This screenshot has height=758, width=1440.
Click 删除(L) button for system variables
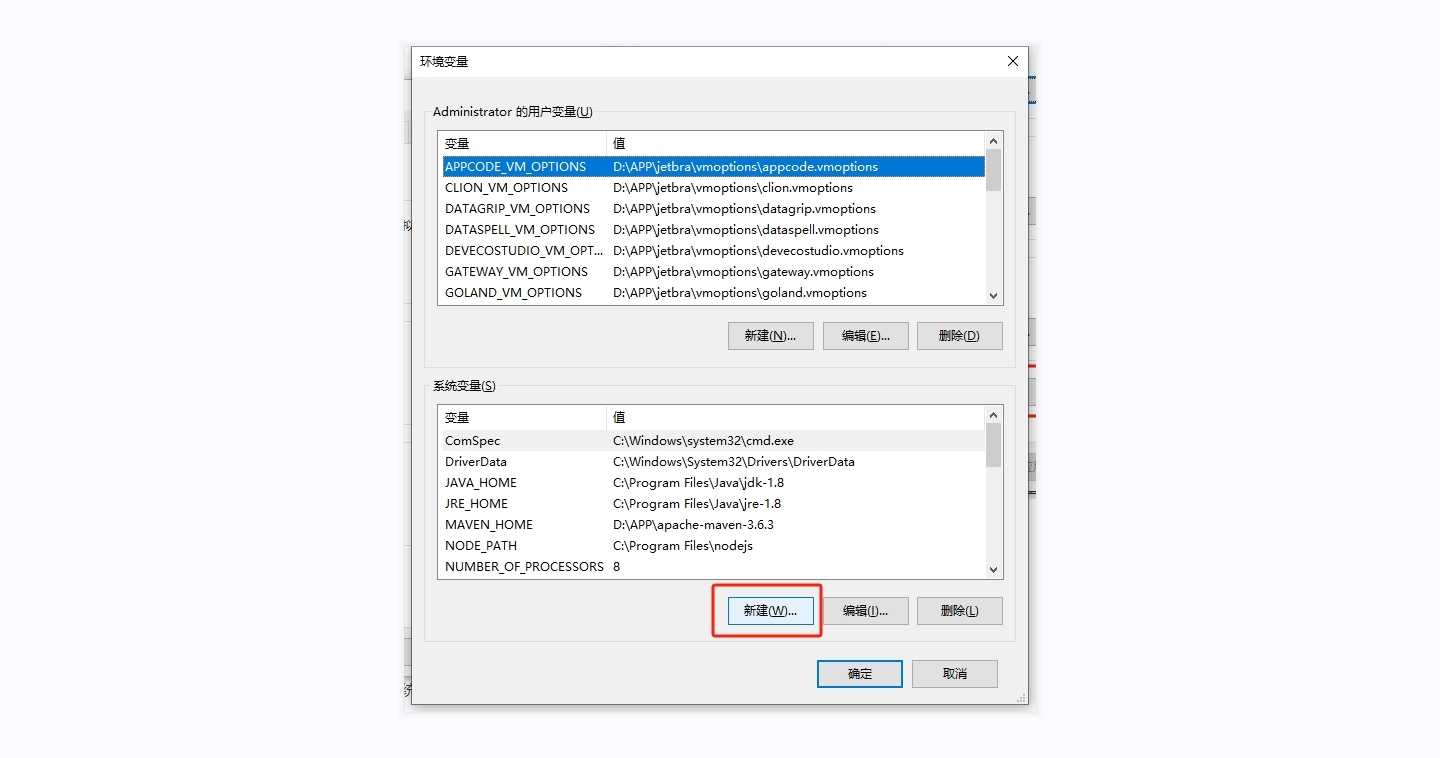pyautogui.click(x=959, y=611)
